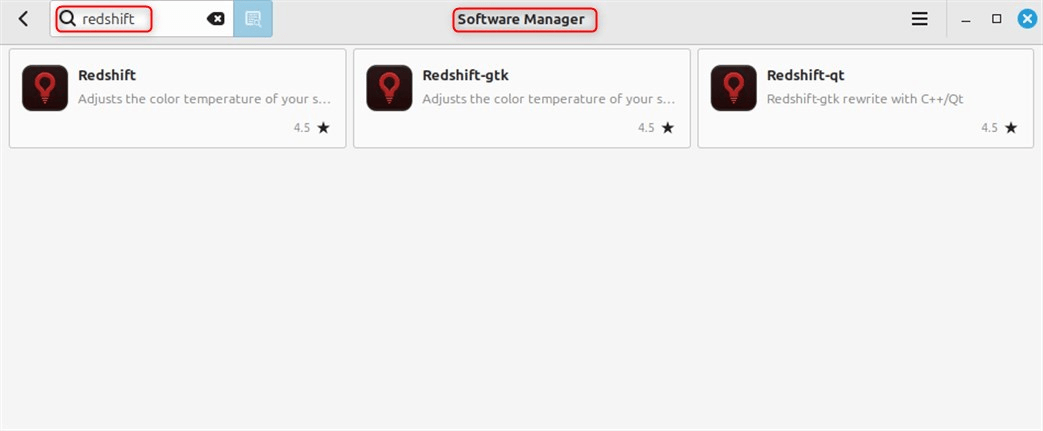Select the Redshift title text
This screenshot has height=431, width=1043.
107,75
